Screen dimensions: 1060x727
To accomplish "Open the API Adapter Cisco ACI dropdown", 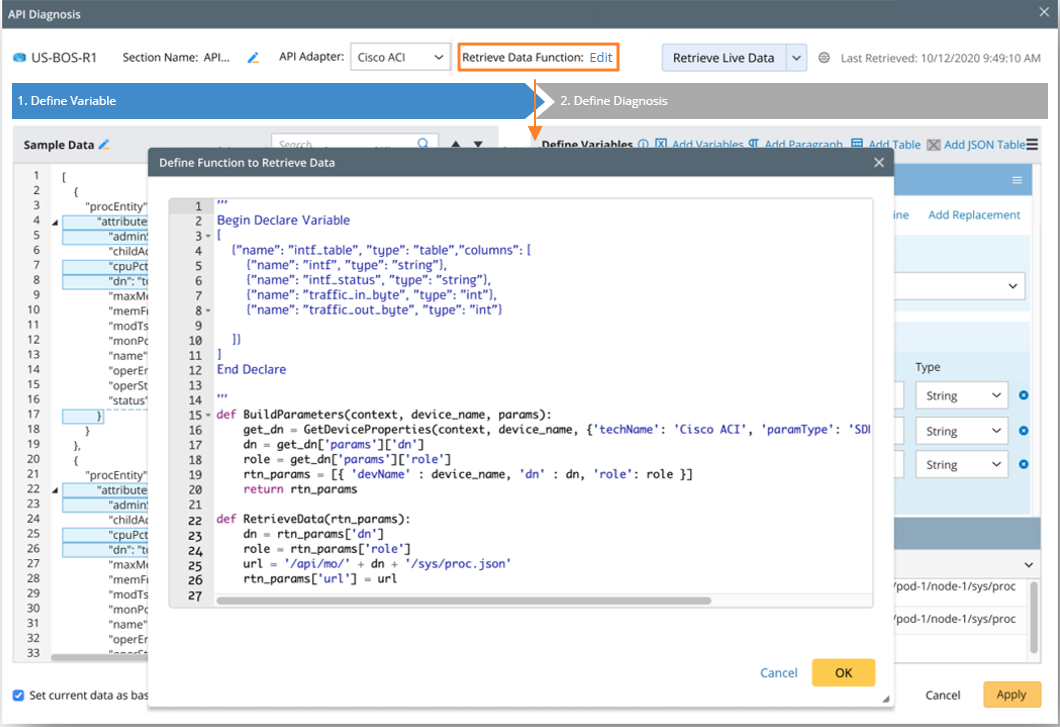I will 399,58.
